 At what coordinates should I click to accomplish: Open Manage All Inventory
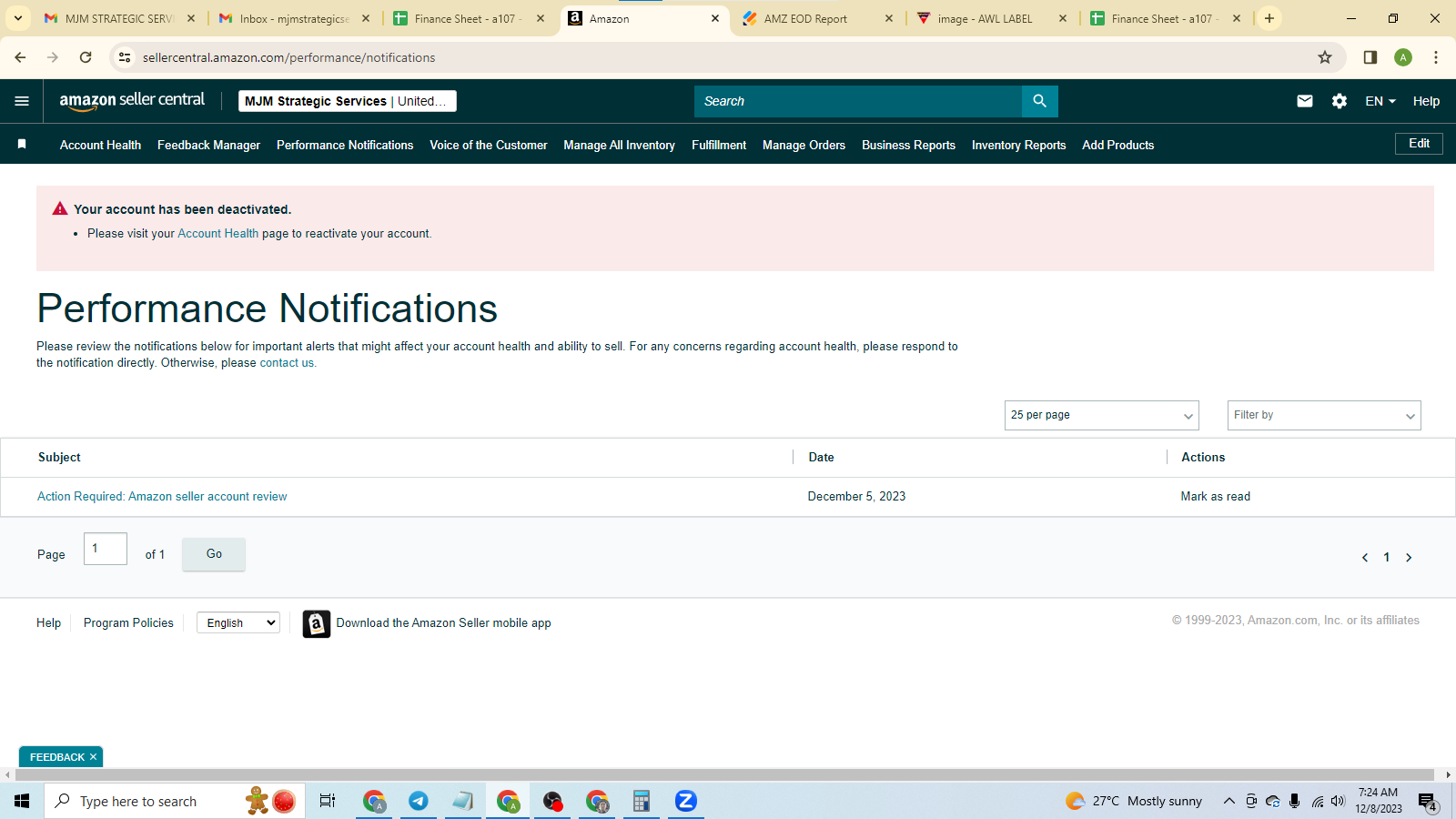[x=619, y=145]
